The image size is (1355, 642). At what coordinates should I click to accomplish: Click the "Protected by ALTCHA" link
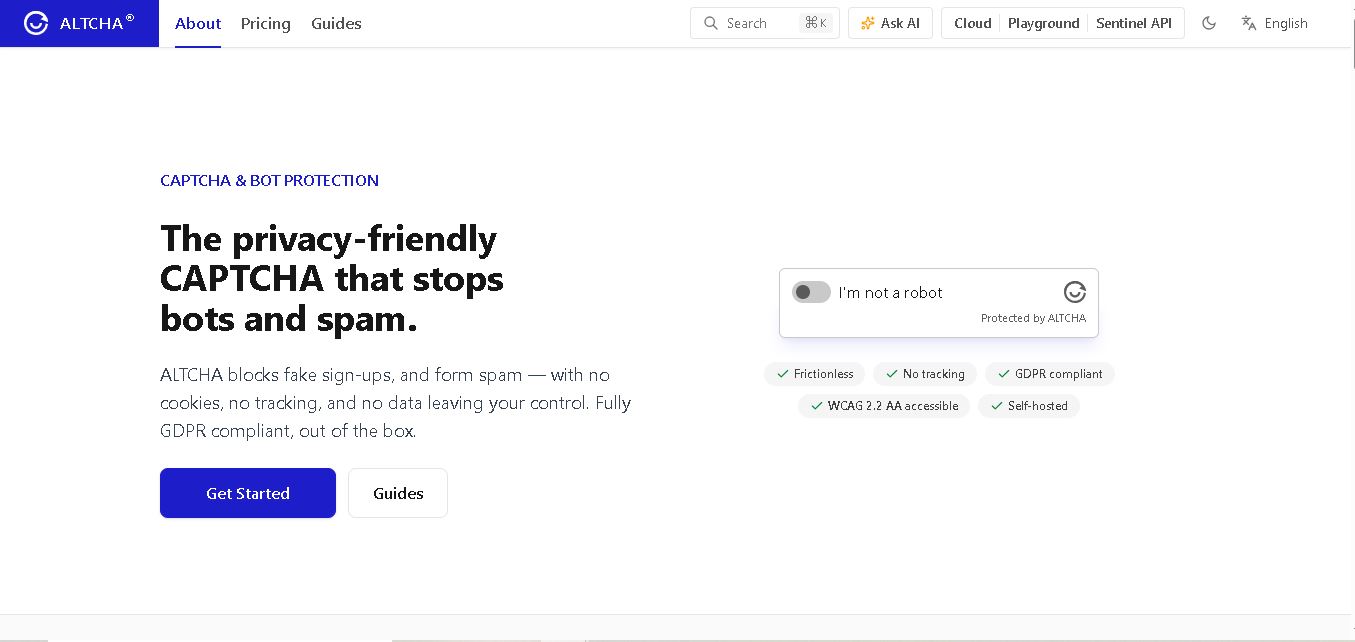click(x=1033, y=318)
